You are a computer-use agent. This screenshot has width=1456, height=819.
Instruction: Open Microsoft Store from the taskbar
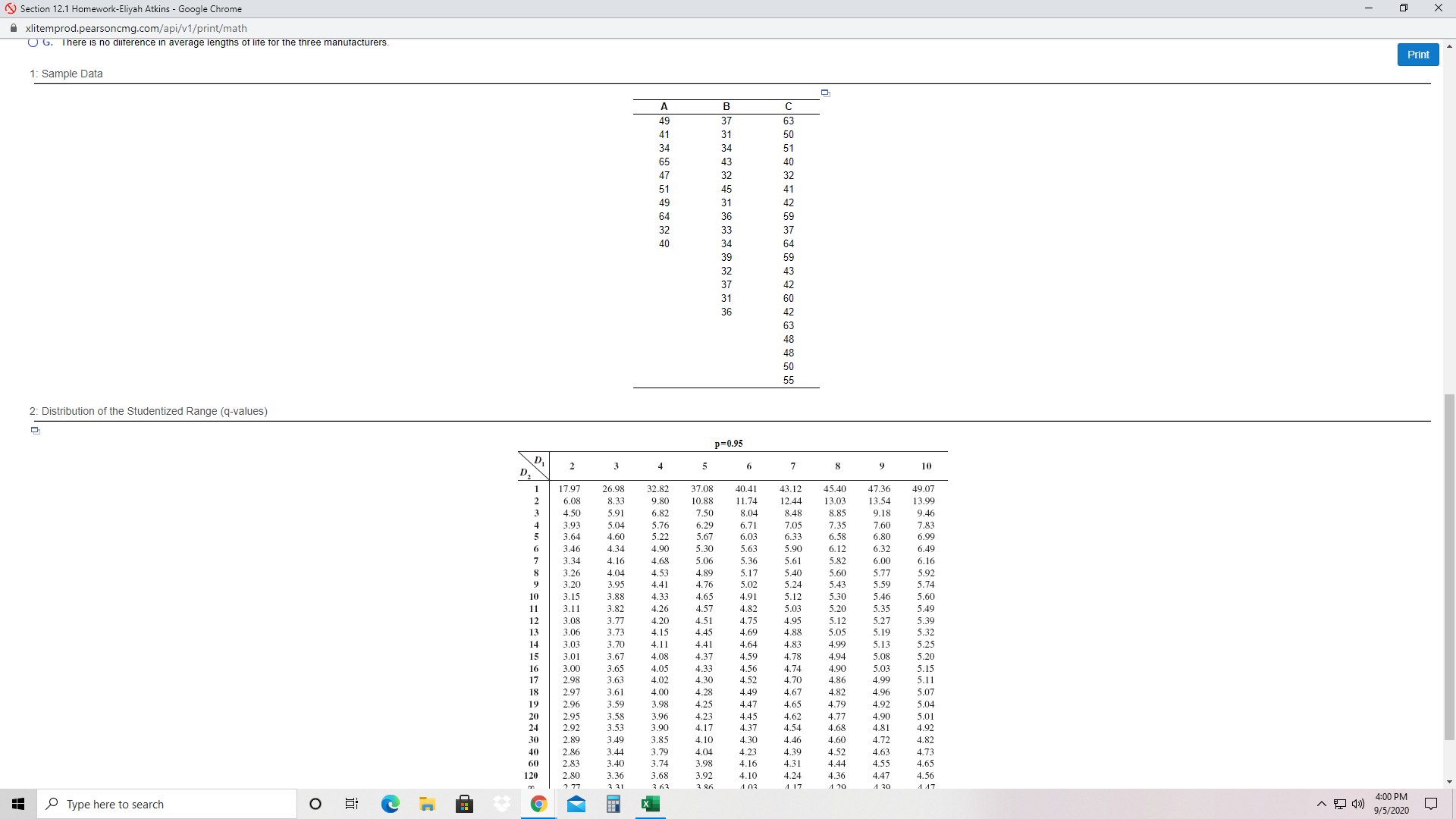pyautogui.click(x=464, y=804)
